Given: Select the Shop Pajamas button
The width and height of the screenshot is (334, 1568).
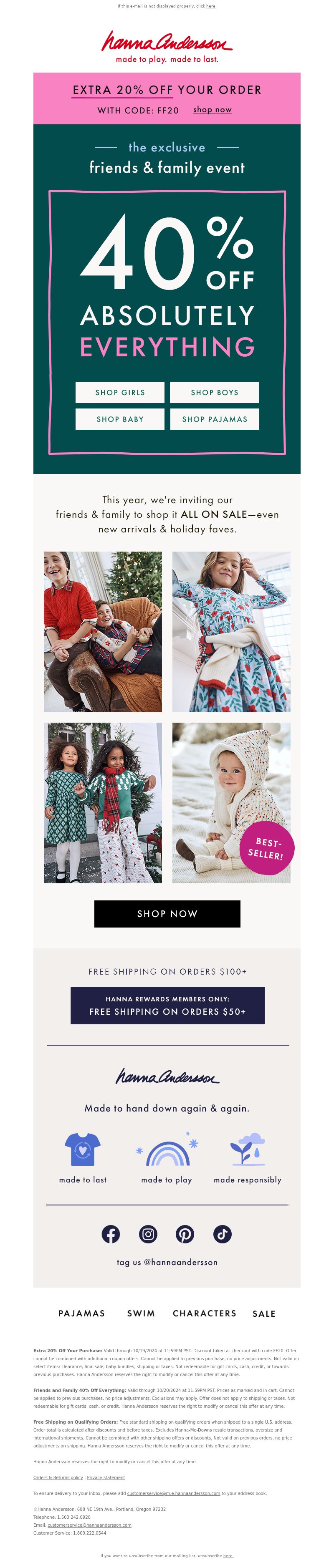Looking at the screenshot, I should point(215,419).
